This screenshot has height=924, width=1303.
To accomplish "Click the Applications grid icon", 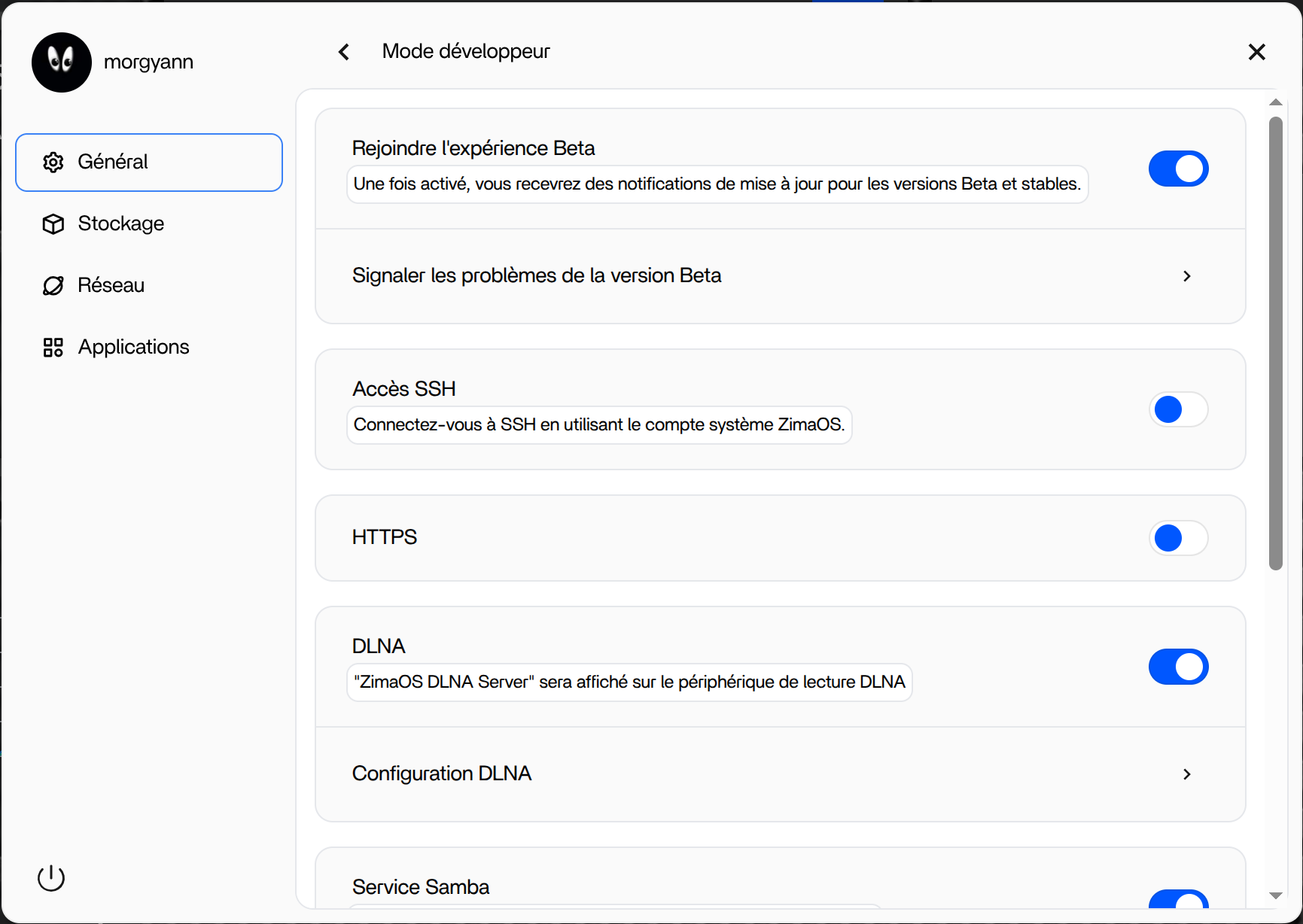I will point(53,348).
